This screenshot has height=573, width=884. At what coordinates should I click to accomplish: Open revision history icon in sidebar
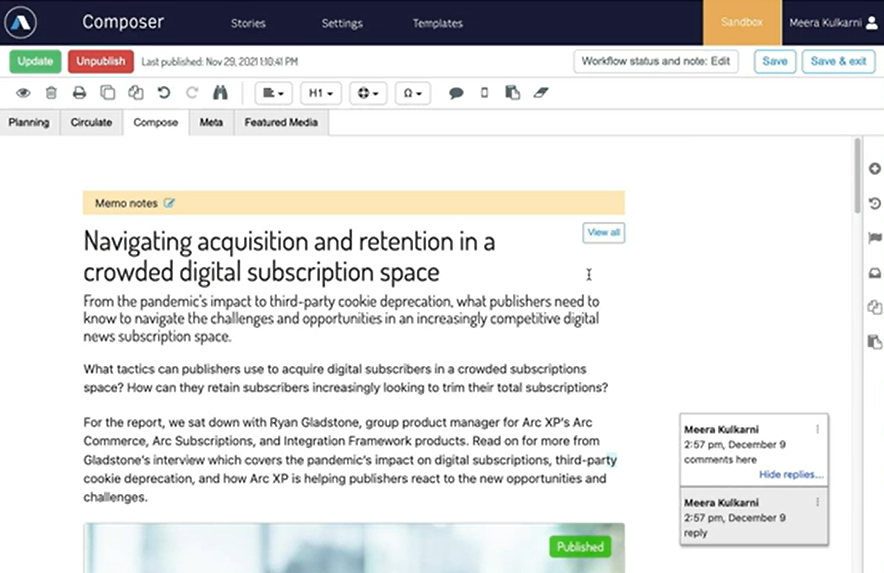click(874, 204)
